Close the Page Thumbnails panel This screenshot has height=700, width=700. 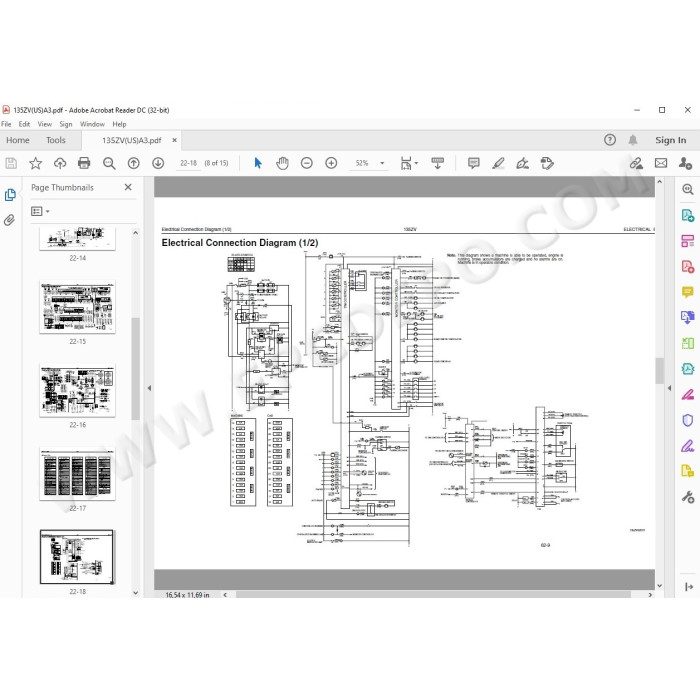pos(128,187)
